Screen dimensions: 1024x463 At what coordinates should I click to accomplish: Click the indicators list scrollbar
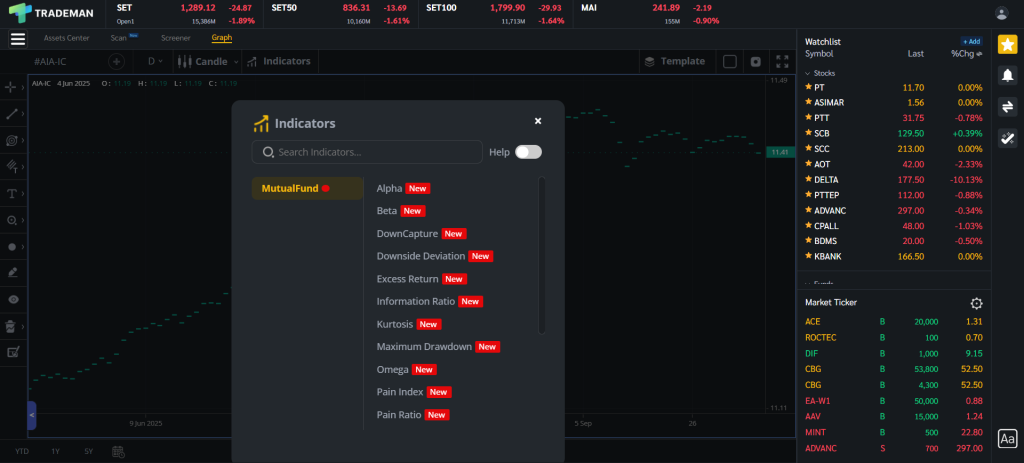pos(542,255)
